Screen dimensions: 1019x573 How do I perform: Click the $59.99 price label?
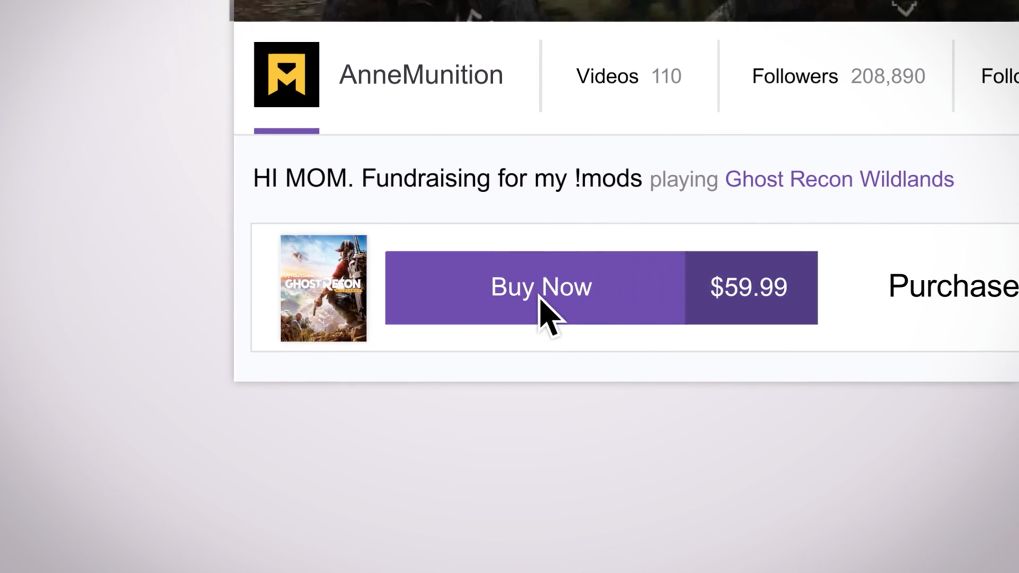click(x=749, y=288)
